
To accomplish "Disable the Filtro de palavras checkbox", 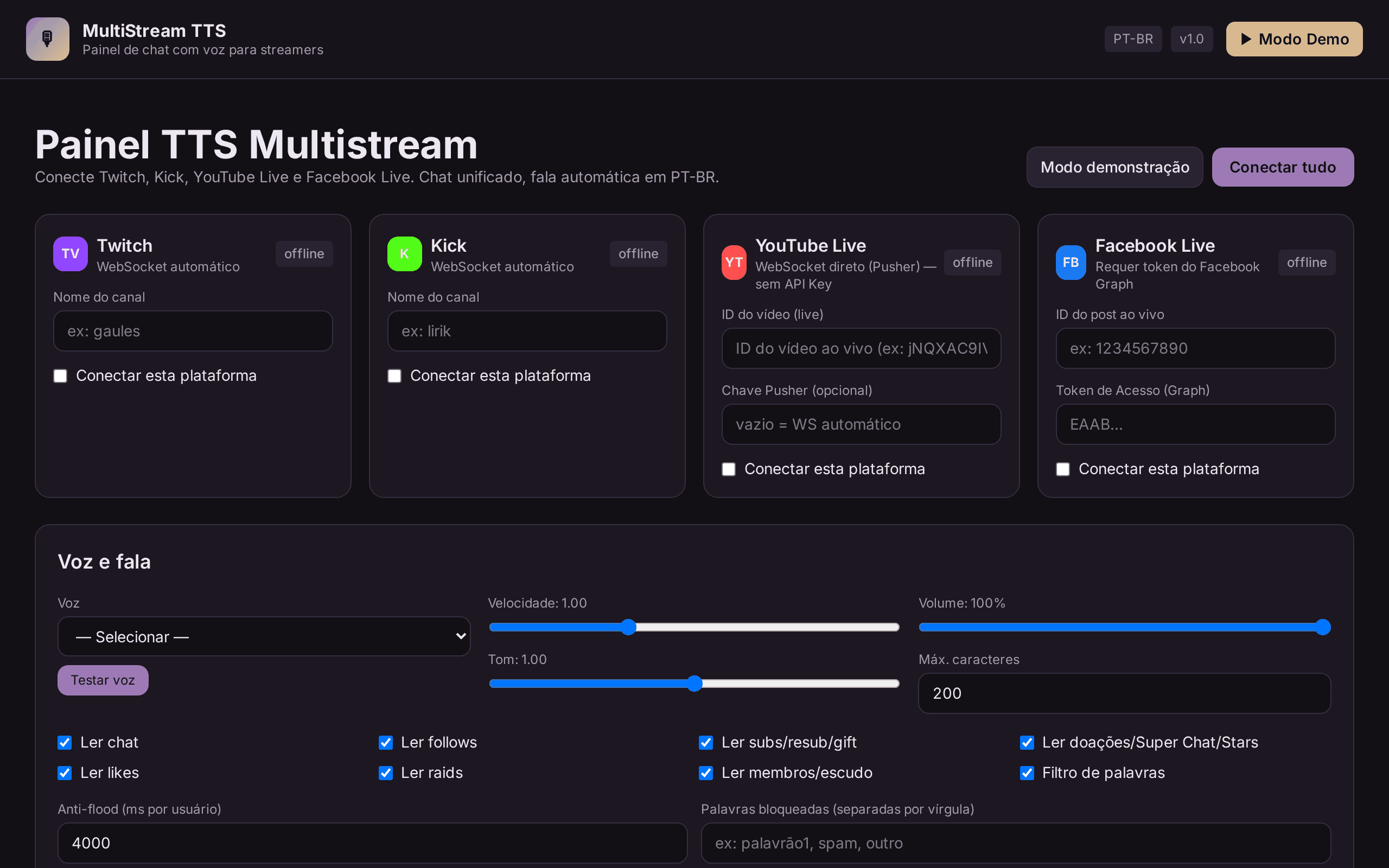I will click(1027, 773).
